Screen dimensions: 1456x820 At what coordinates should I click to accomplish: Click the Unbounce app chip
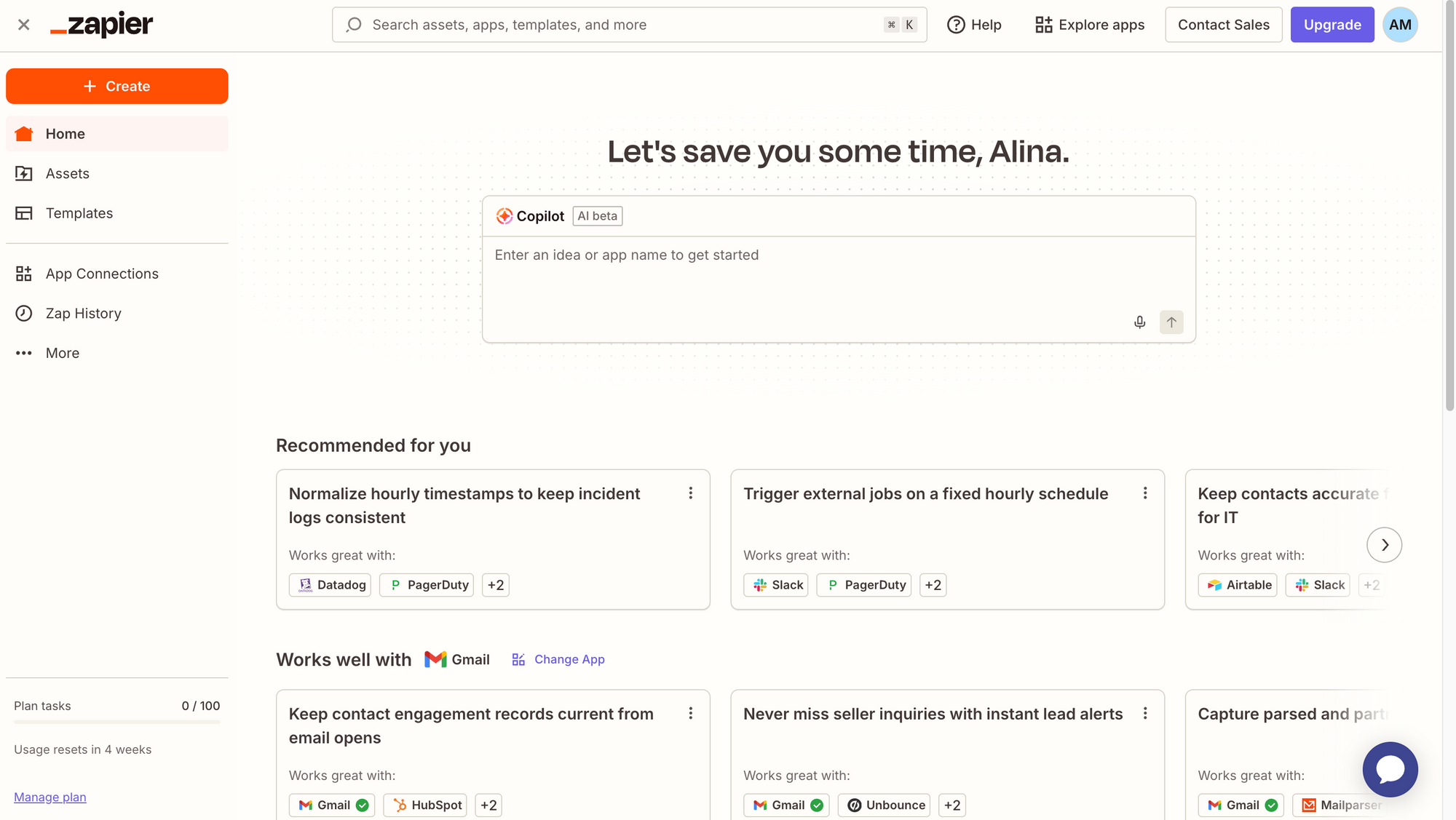tap(884, 805)
